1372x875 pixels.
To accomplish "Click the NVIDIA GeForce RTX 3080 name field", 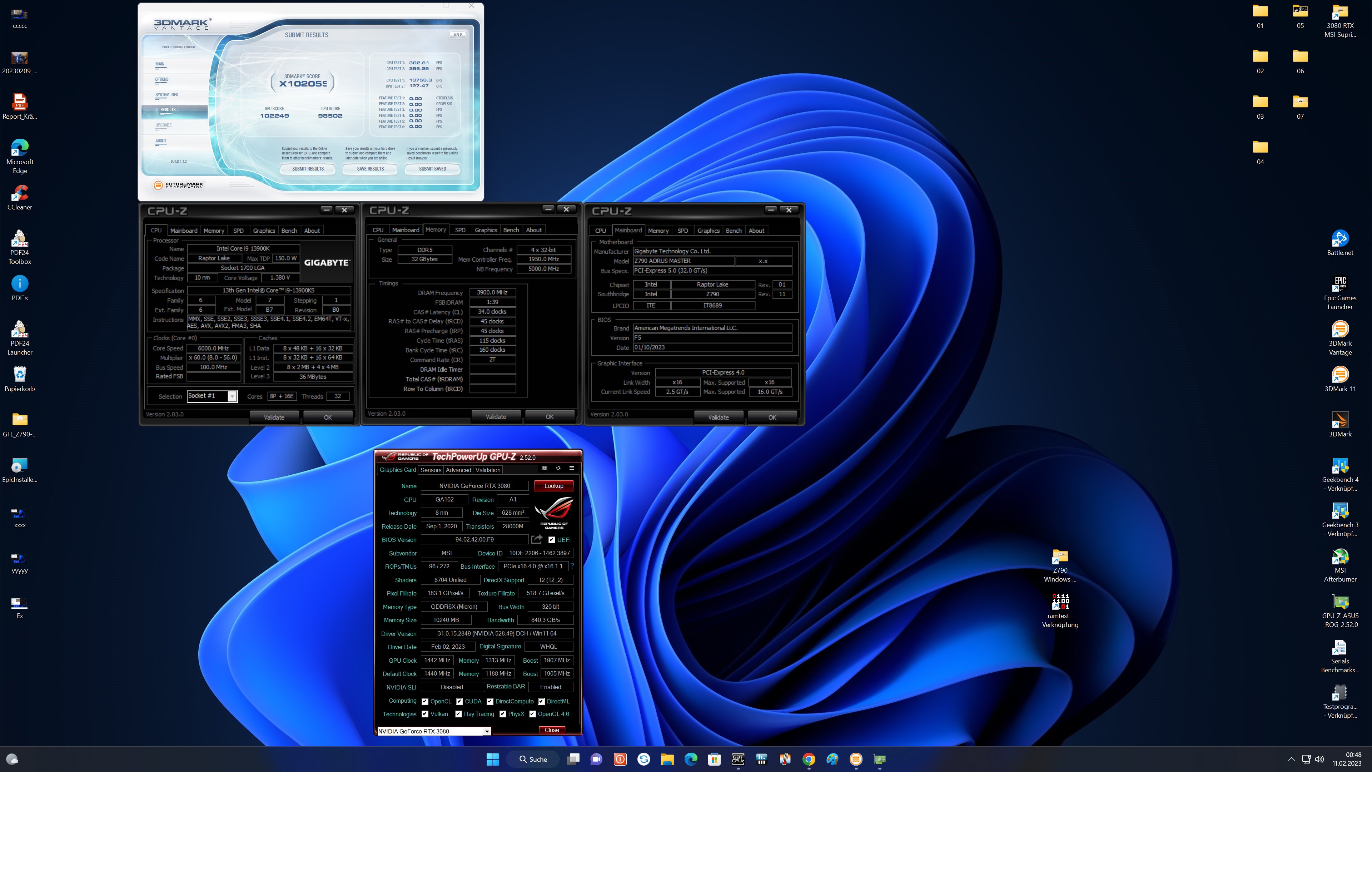I will click(474, 486).
